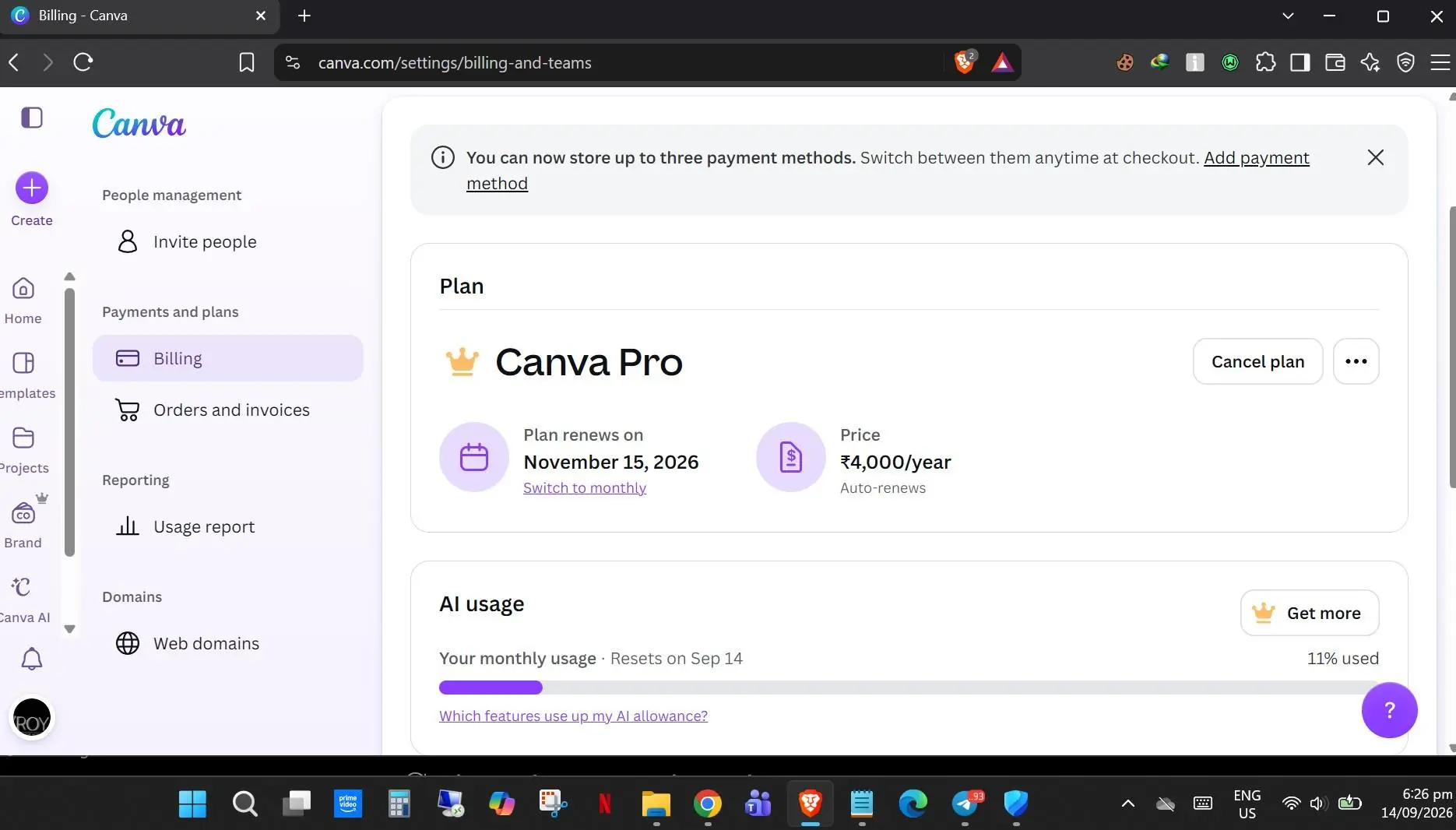Open Templates in left rail

click(25, 375)
